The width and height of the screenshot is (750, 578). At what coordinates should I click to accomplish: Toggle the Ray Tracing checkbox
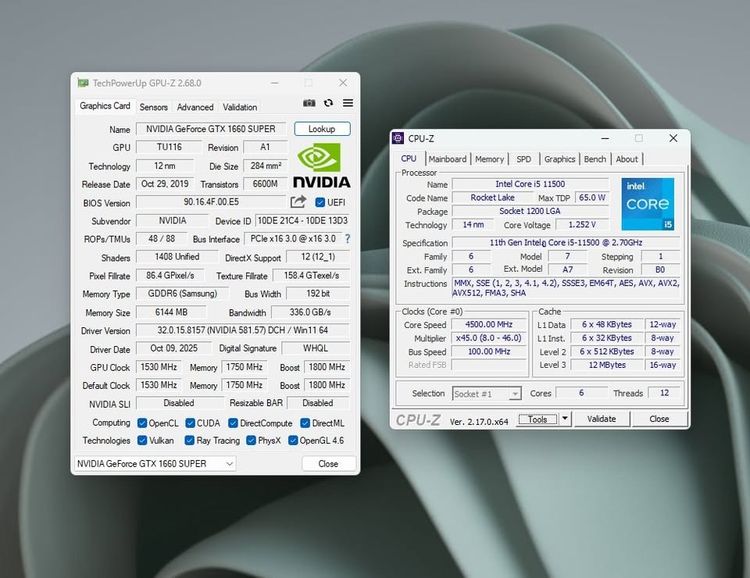189,440
